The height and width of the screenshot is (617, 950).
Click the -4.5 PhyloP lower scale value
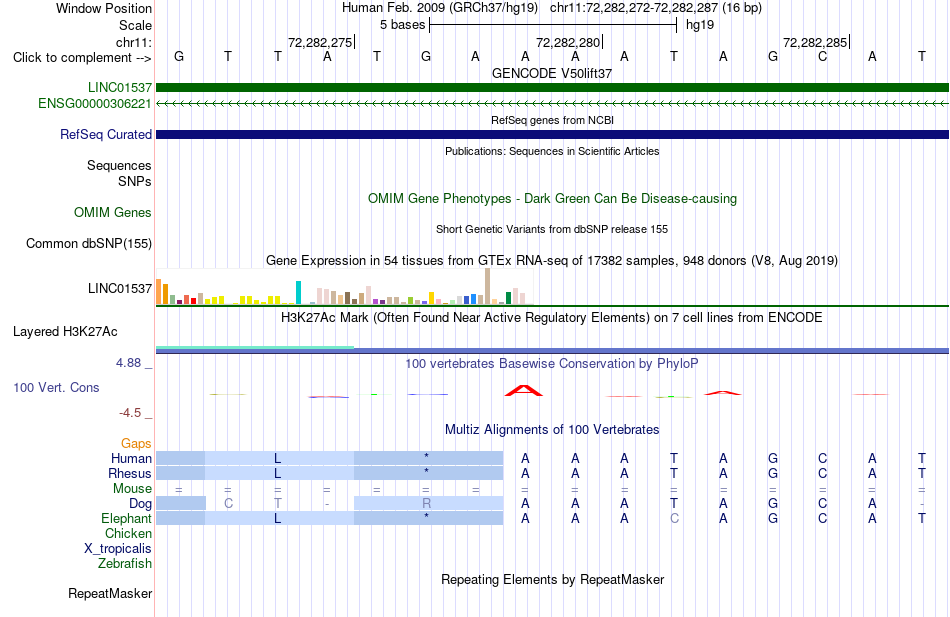(130, 413)
